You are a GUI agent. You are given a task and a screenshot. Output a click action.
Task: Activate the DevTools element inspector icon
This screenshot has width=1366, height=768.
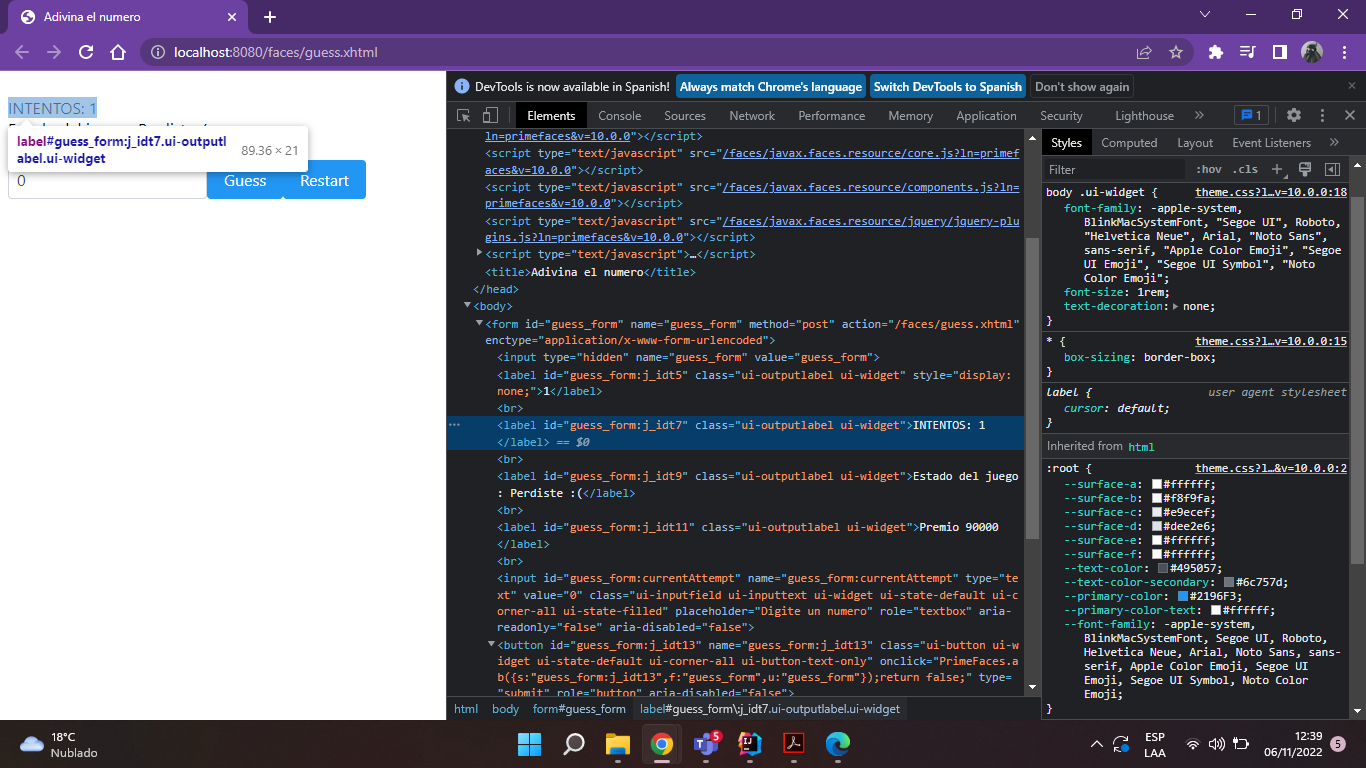(x=463, y=116)
